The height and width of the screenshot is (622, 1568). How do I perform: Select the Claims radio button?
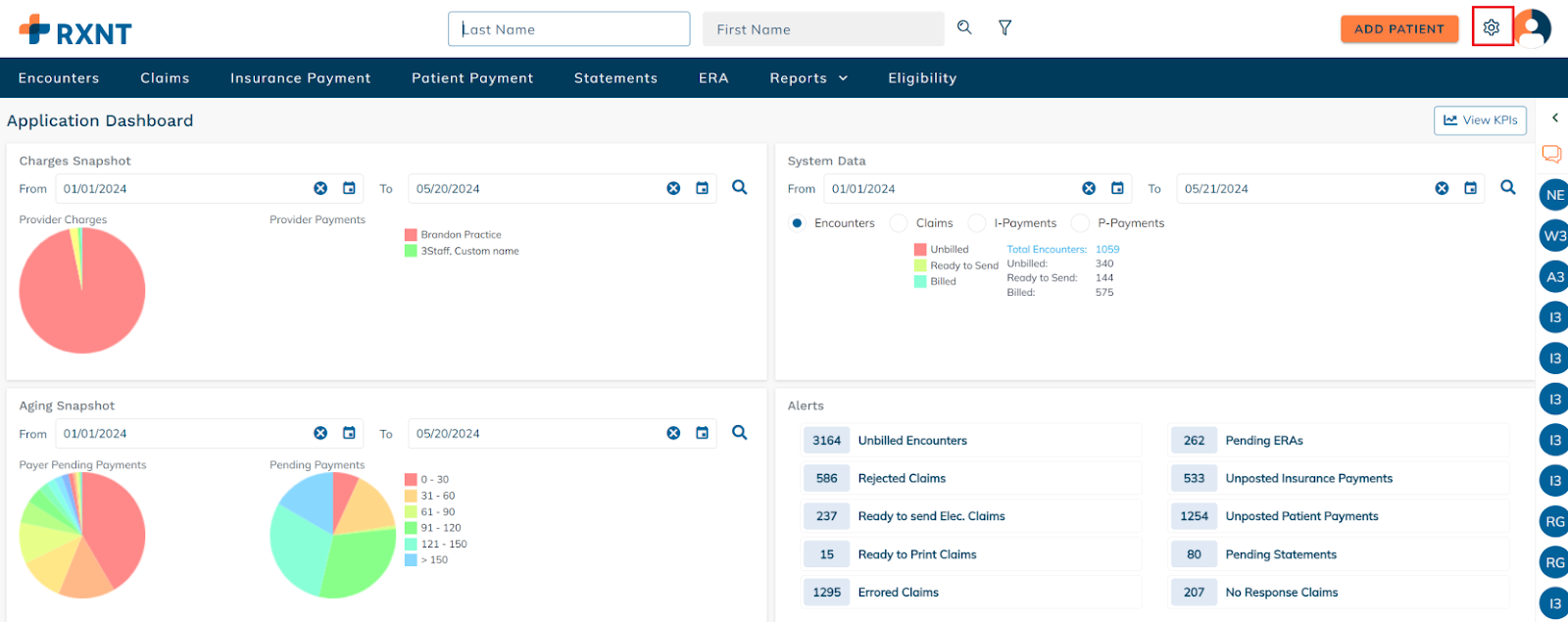point(899,223)
